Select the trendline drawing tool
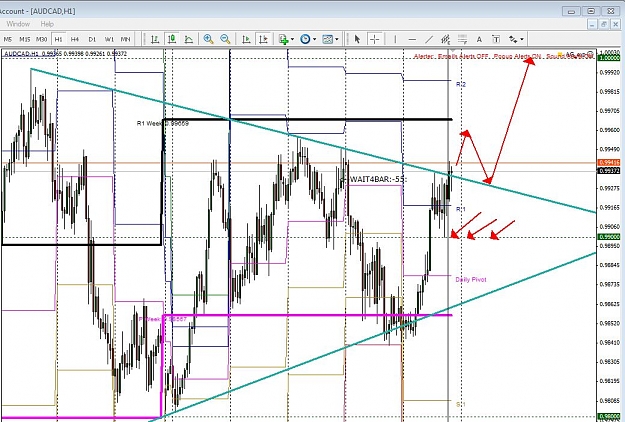 (429, 39)
